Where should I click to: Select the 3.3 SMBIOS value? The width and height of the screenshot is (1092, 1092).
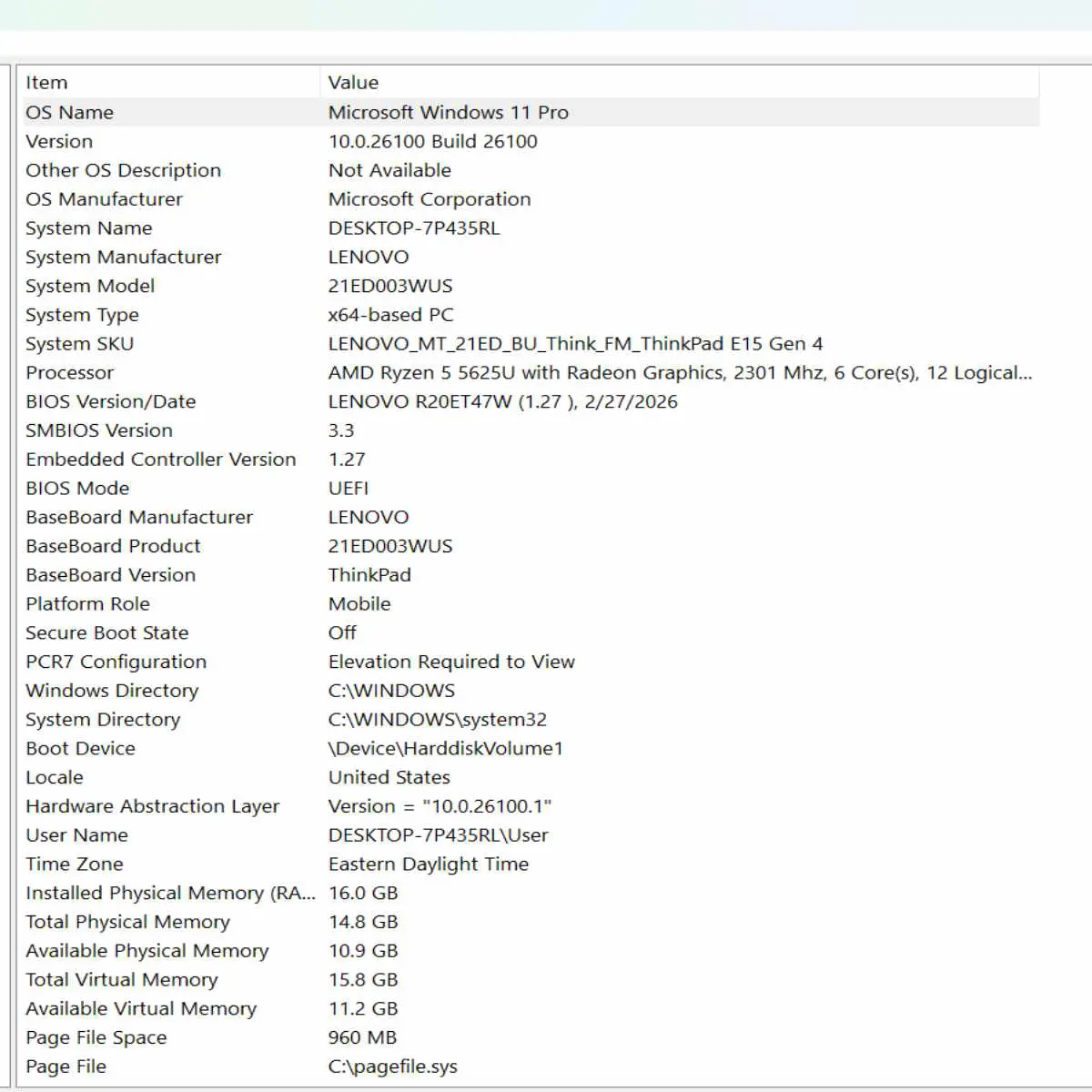point(341,430)
